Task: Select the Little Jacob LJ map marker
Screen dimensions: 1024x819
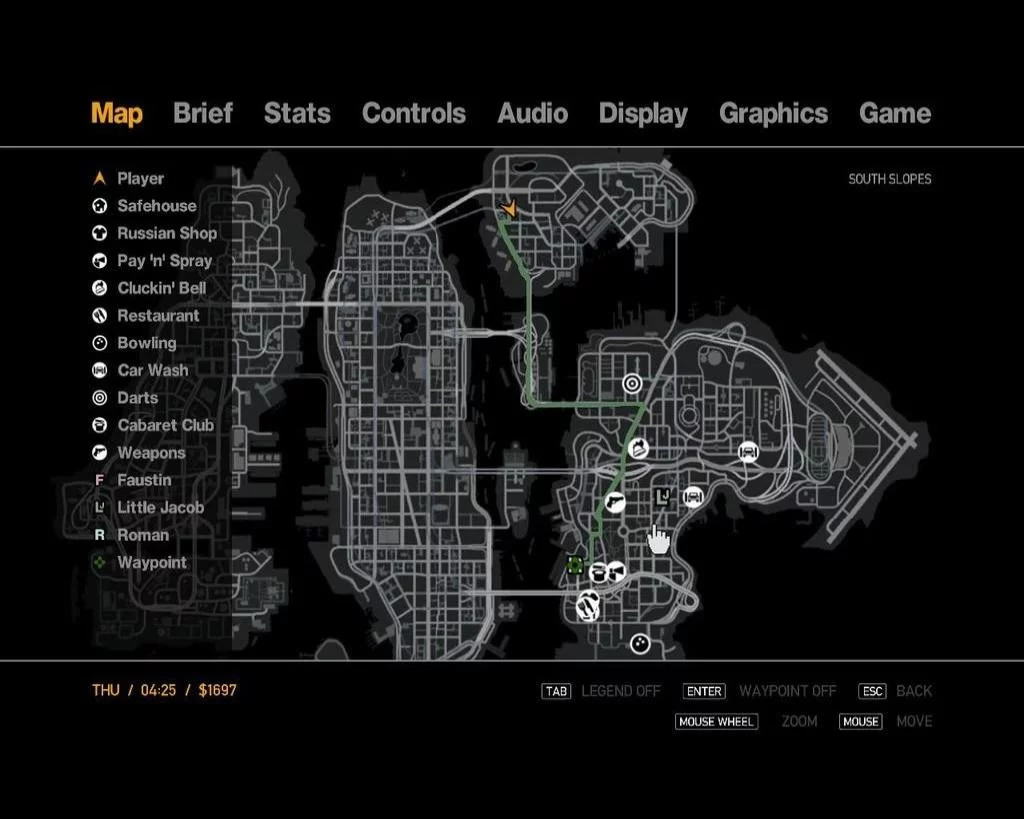Action: point(664,497)
